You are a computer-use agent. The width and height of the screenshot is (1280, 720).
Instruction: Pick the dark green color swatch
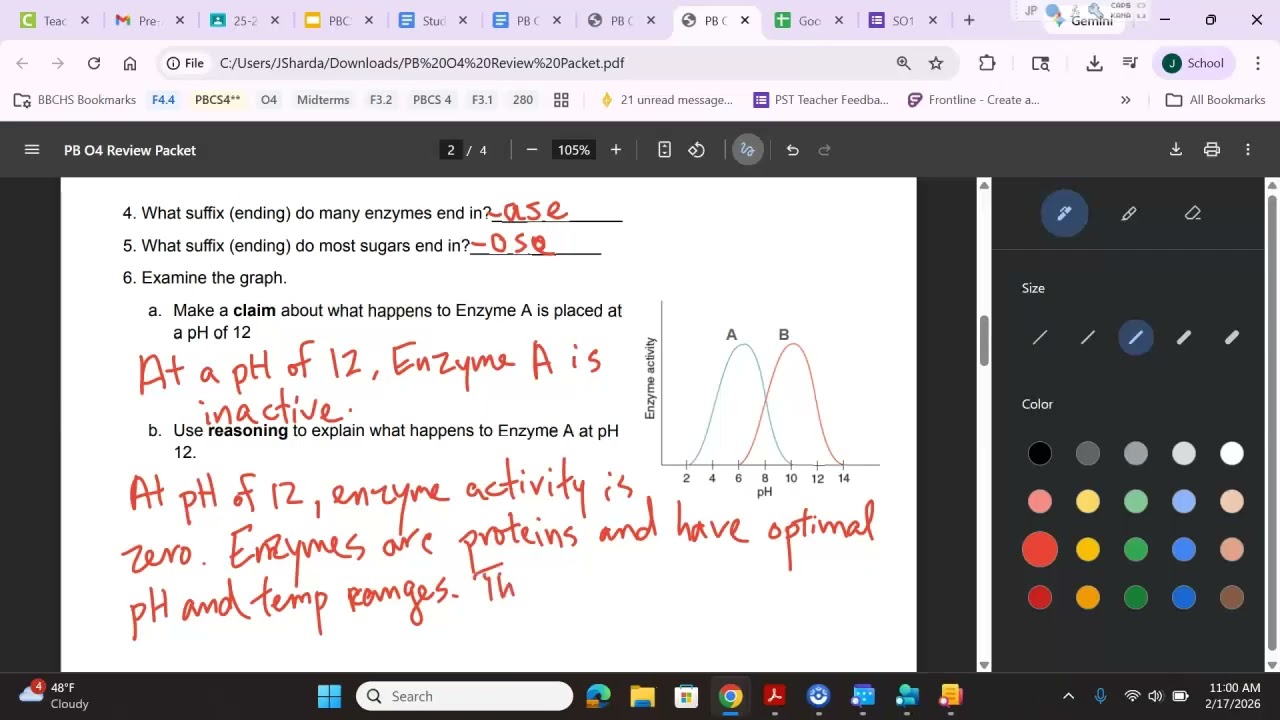[1136, 598]
